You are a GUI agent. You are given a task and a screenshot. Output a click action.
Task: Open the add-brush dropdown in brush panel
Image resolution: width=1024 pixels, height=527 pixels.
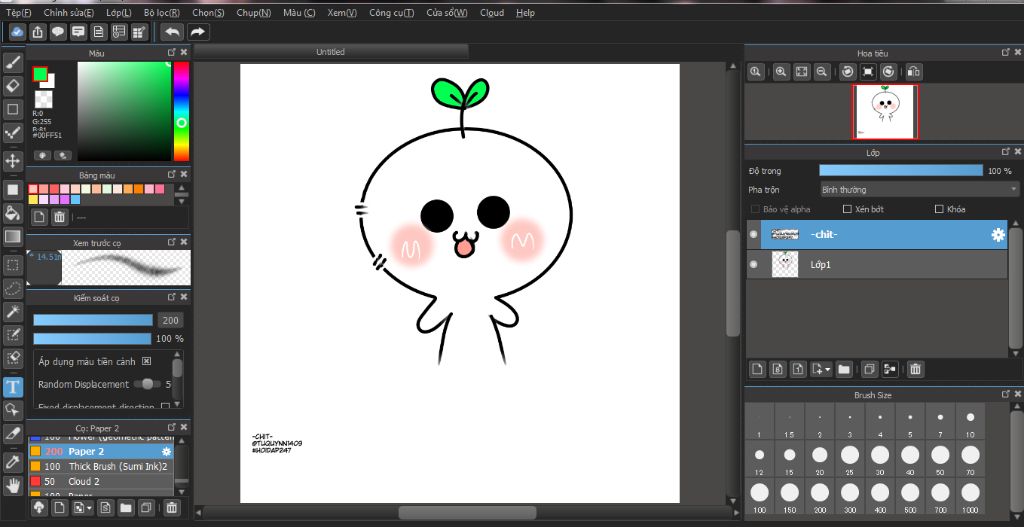(89, 508)
